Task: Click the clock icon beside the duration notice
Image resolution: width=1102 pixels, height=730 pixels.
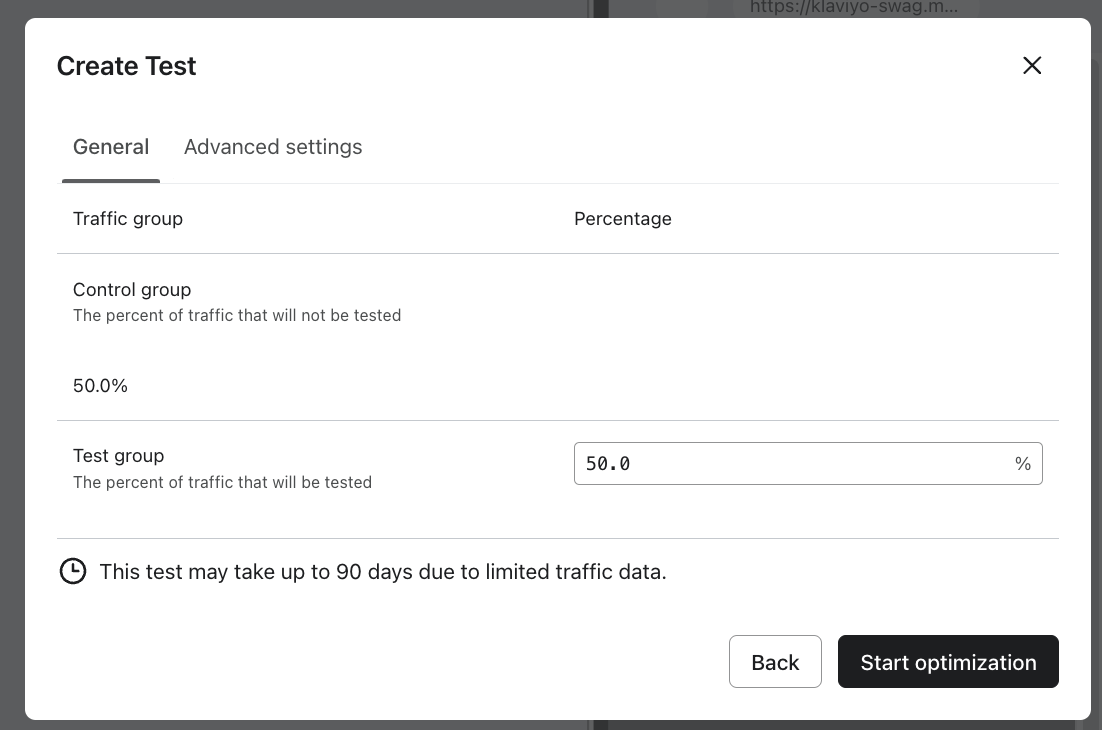Action: coord(73,572)
